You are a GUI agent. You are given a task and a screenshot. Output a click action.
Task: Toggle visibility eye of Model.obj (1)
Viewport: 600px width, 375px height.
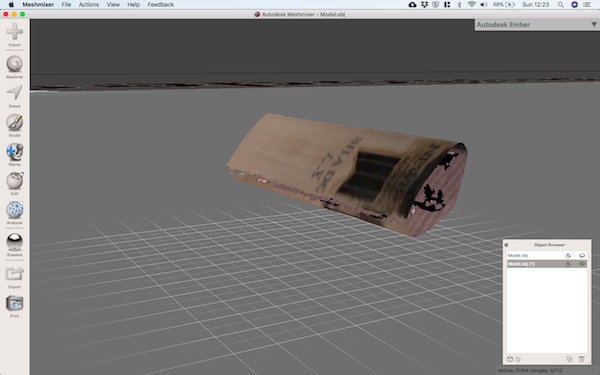(x=582, y=264)
